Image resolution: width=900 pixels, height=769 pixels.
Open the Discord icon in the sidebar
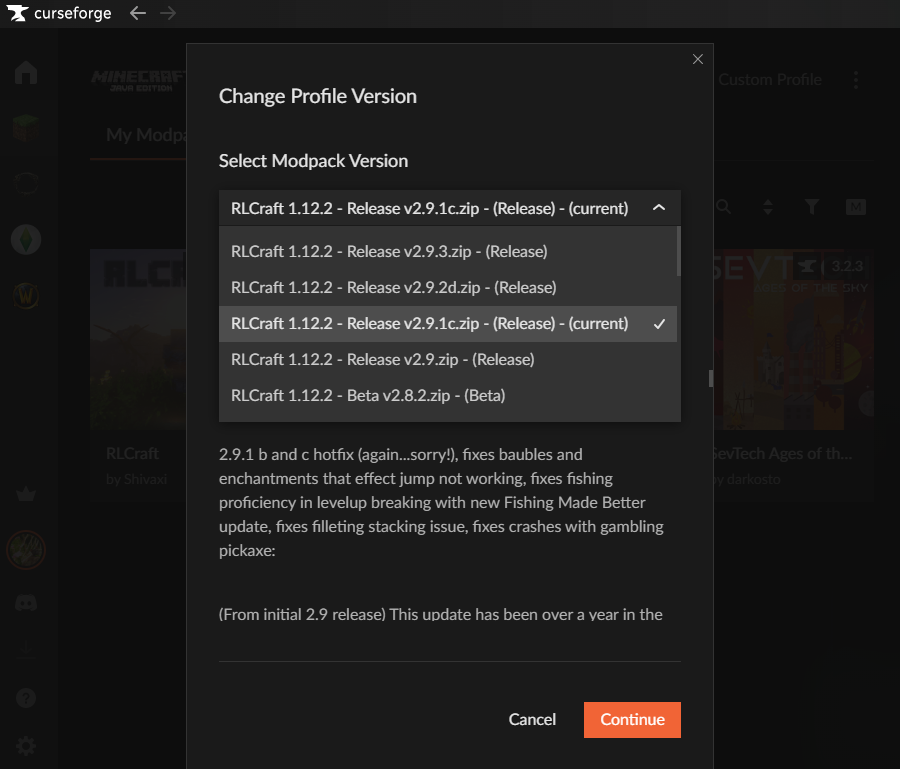point(26,603)
